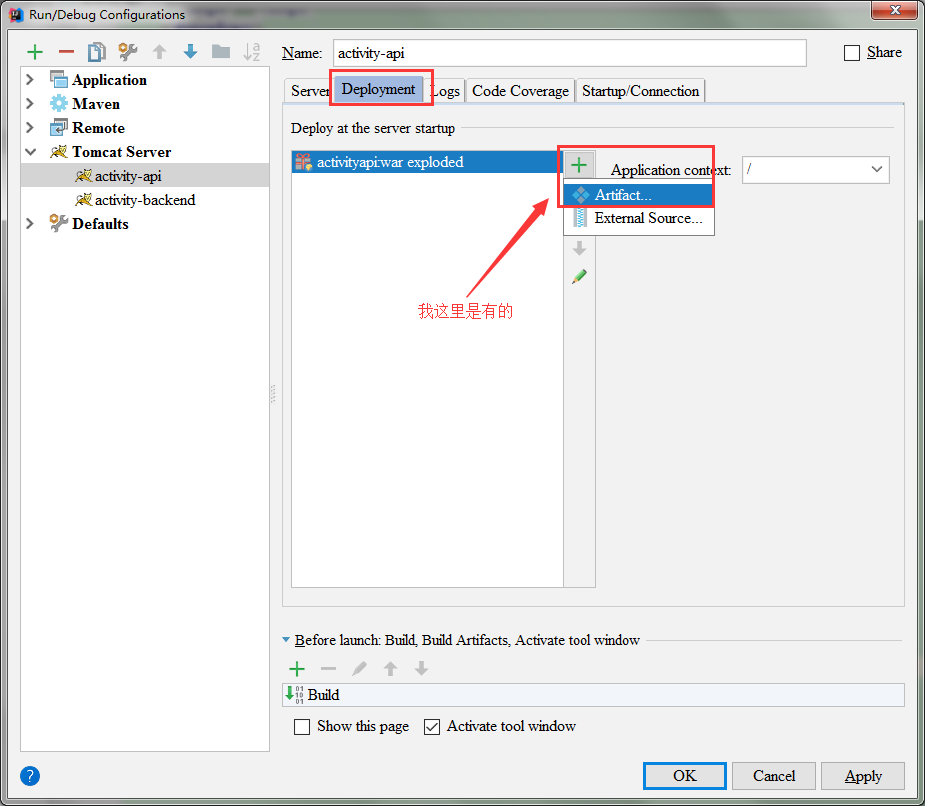Add deployment artifact green plus button
The width and height of the screenshot is (925, 806).
579,165
